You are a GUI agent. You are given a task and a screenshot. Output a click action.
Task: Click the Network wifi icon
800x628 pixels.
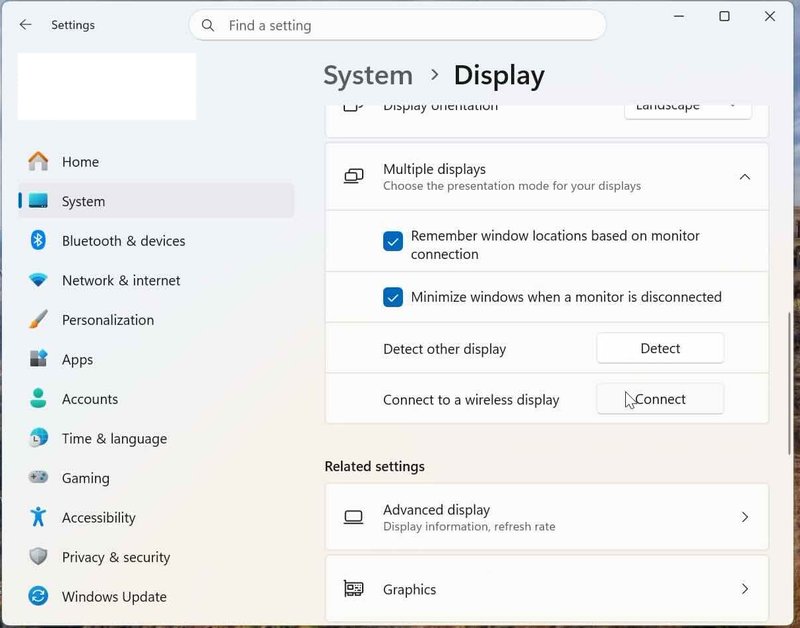[x=38, y=280]
